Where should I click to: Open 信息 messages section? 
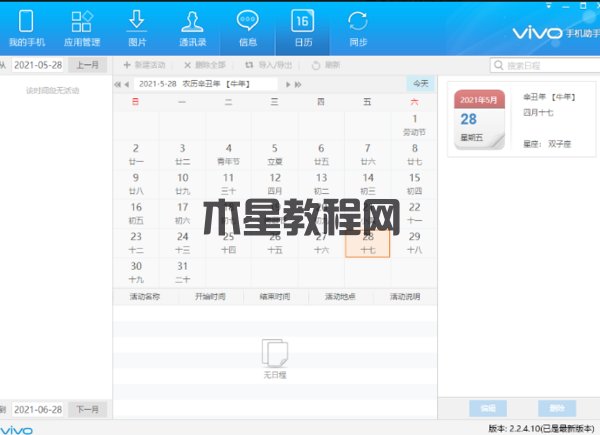(248, 29)
